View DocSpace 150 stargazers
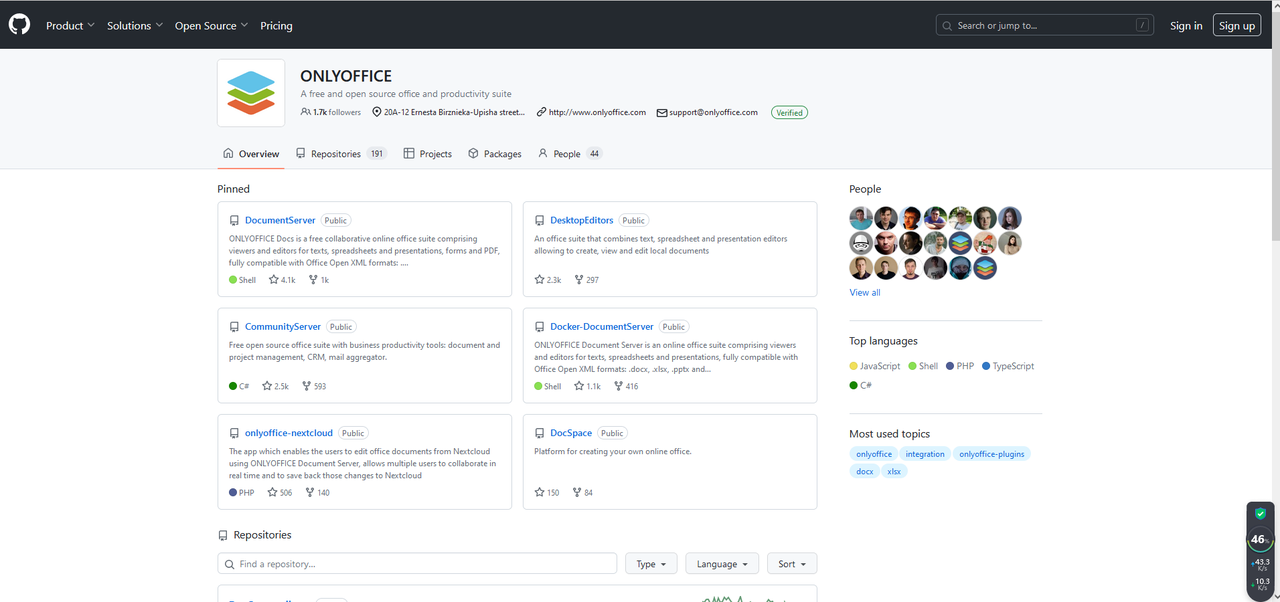 click(x=547, y=493)
